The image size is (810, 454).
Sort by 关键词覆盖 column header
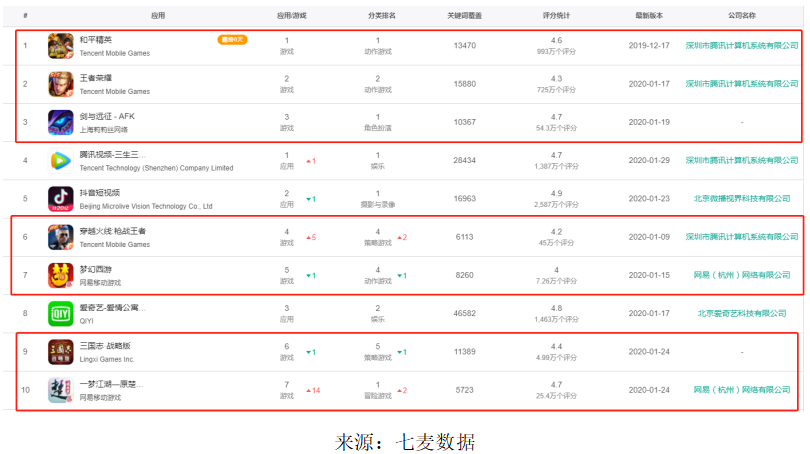coord(464,15)
